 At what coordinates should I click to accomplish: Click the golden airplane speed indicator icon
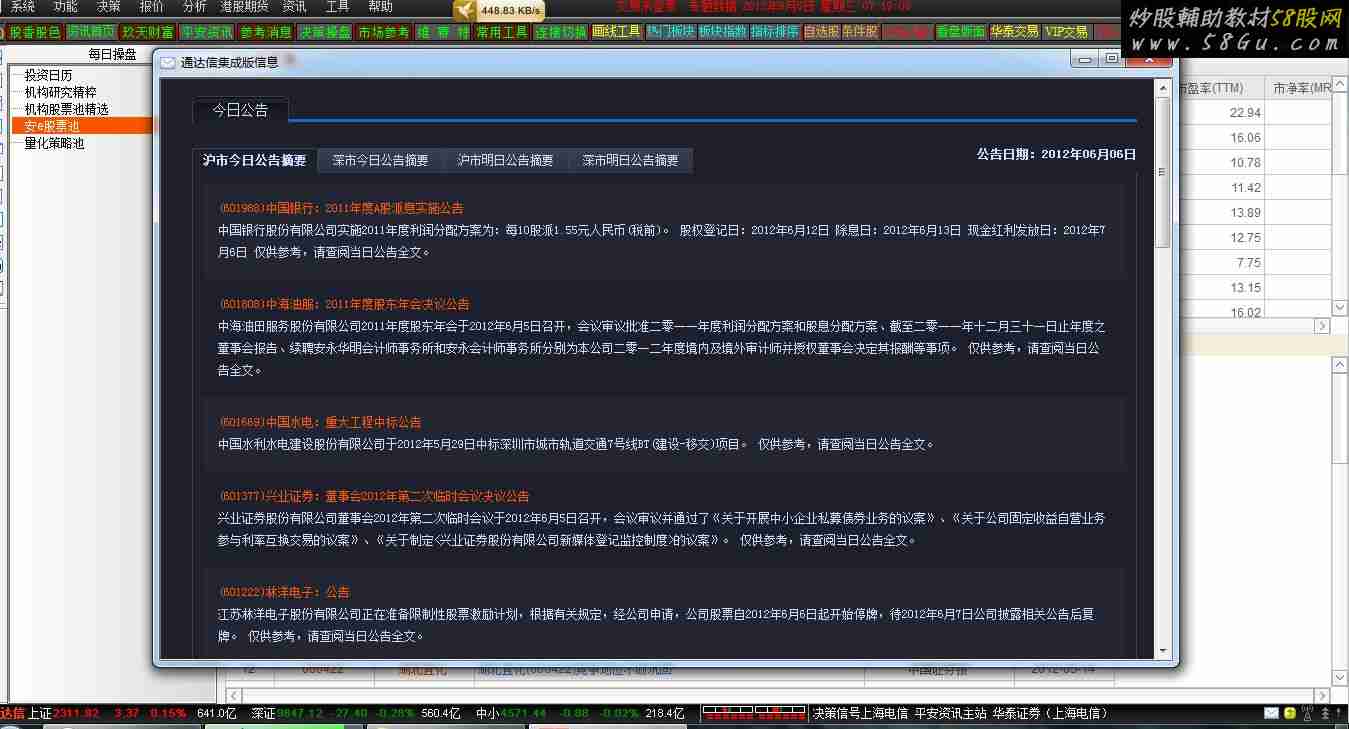click(465, 10)
